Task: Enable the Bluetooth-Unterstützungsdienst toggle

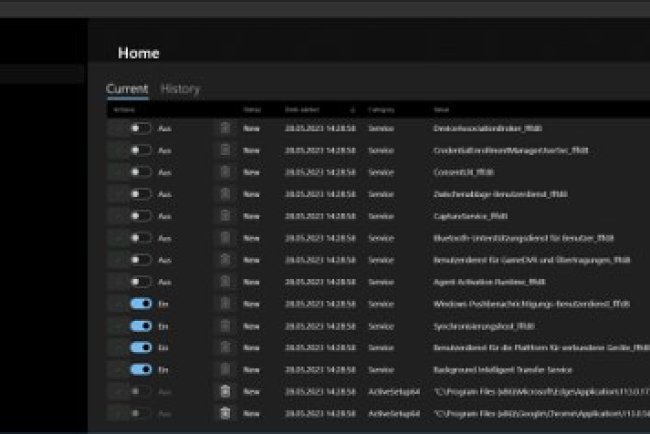Action: tap(141, 238)
